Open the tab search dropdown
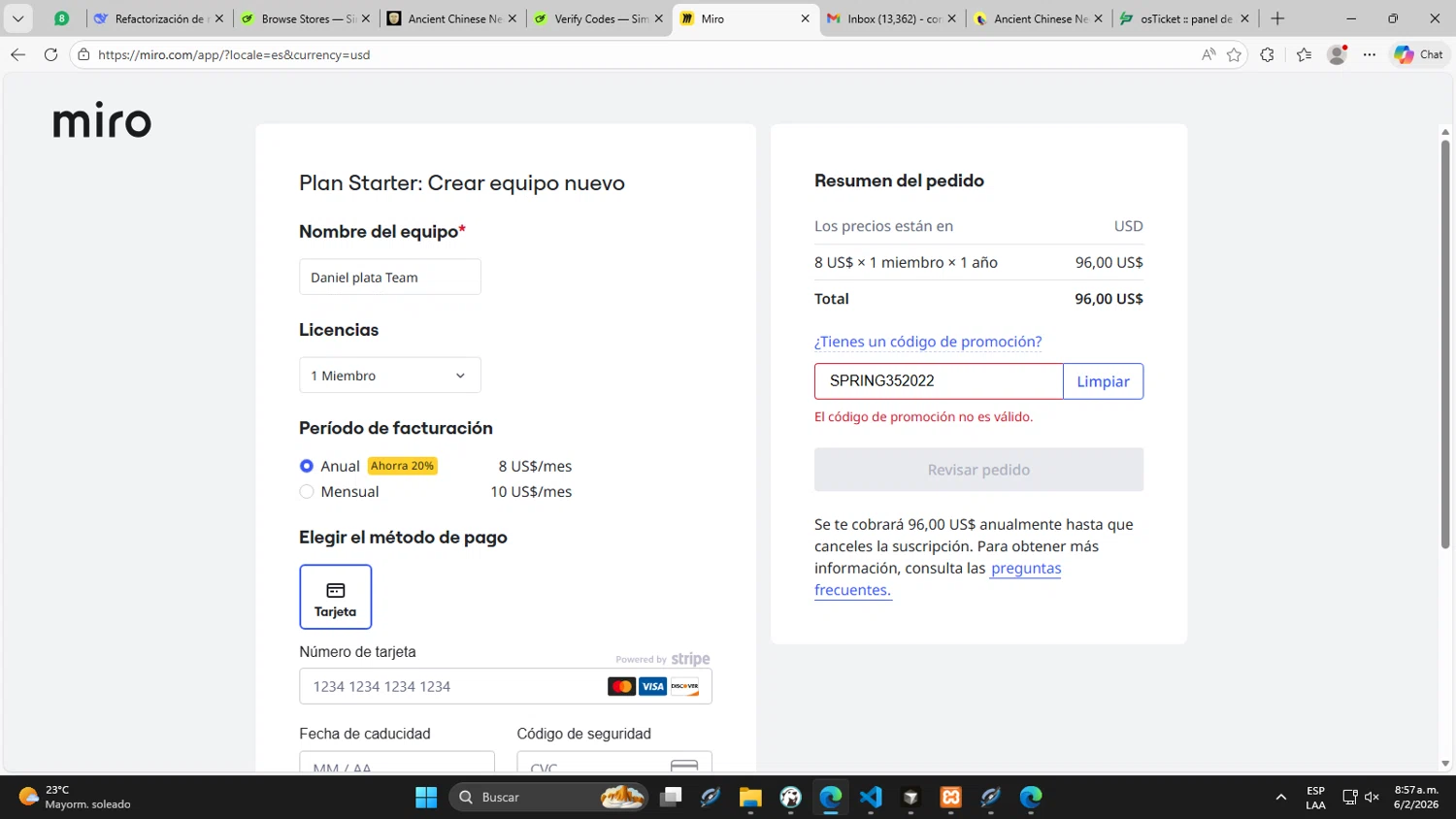This screenshot has height=819, width=1456. coord(17,18)
